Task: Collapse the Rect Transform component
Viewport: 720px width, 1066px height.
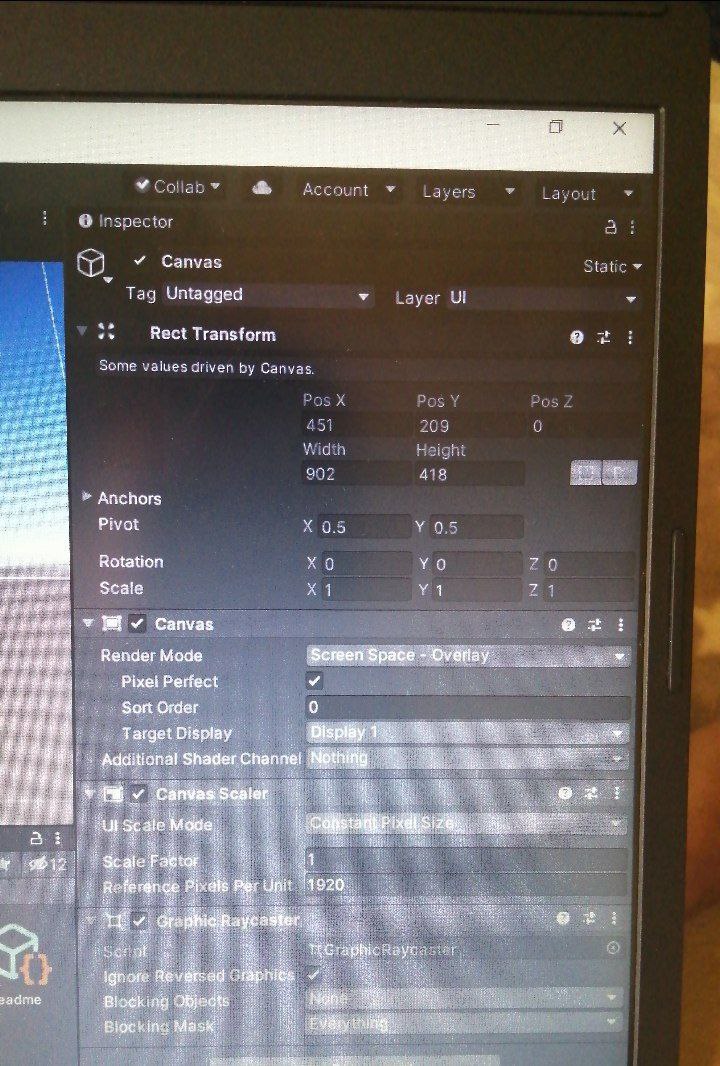Action: (x=82, y=331)
